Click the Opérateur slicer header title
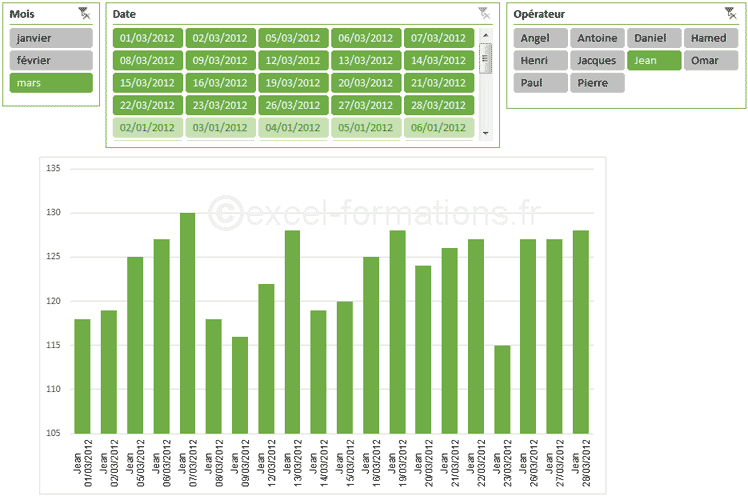This screenshot has height=496, width=748. pyautogui.click(x=539, y=14)
